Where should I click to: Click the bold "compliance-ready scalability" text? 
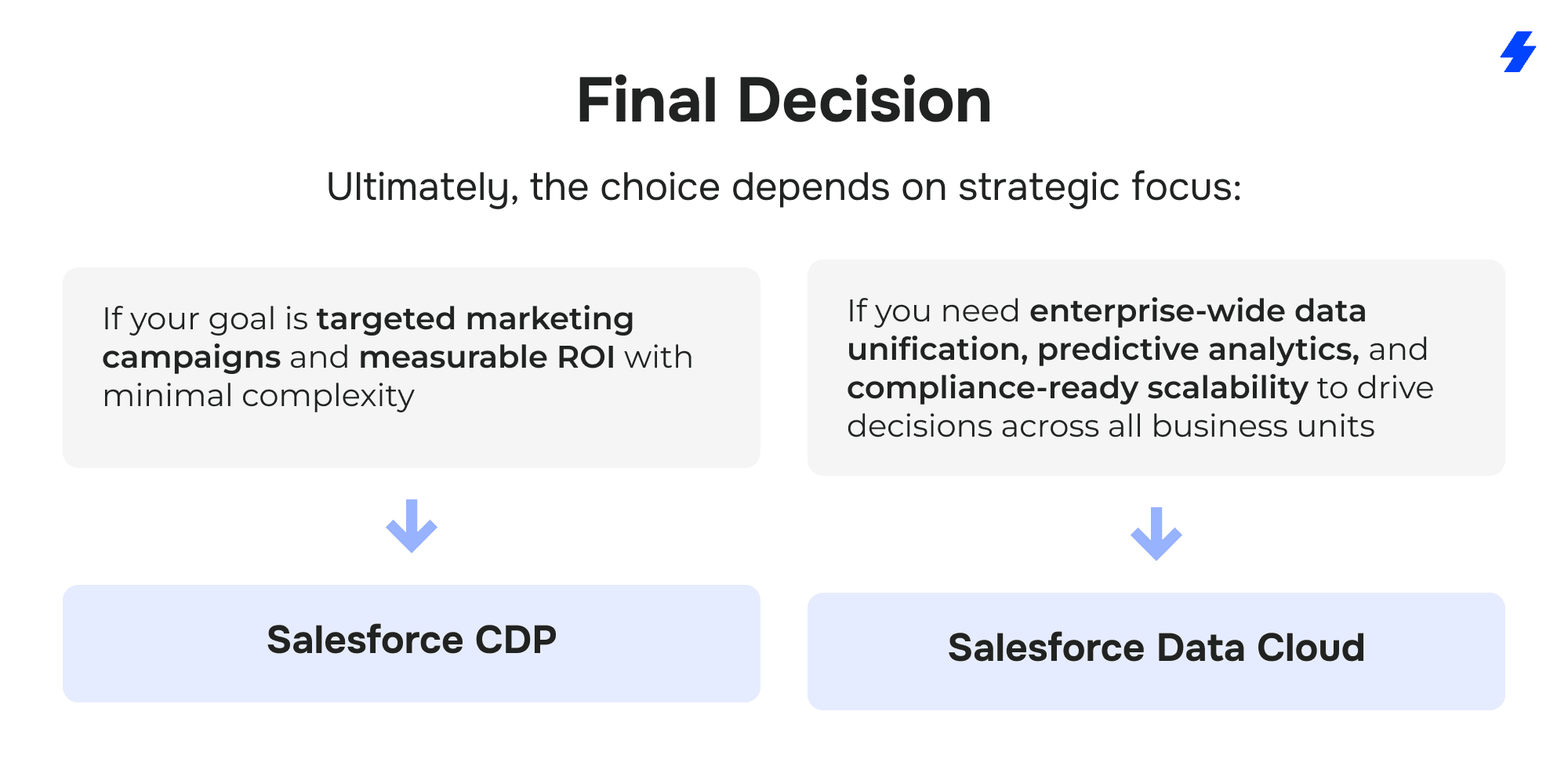coord(1077,388)
